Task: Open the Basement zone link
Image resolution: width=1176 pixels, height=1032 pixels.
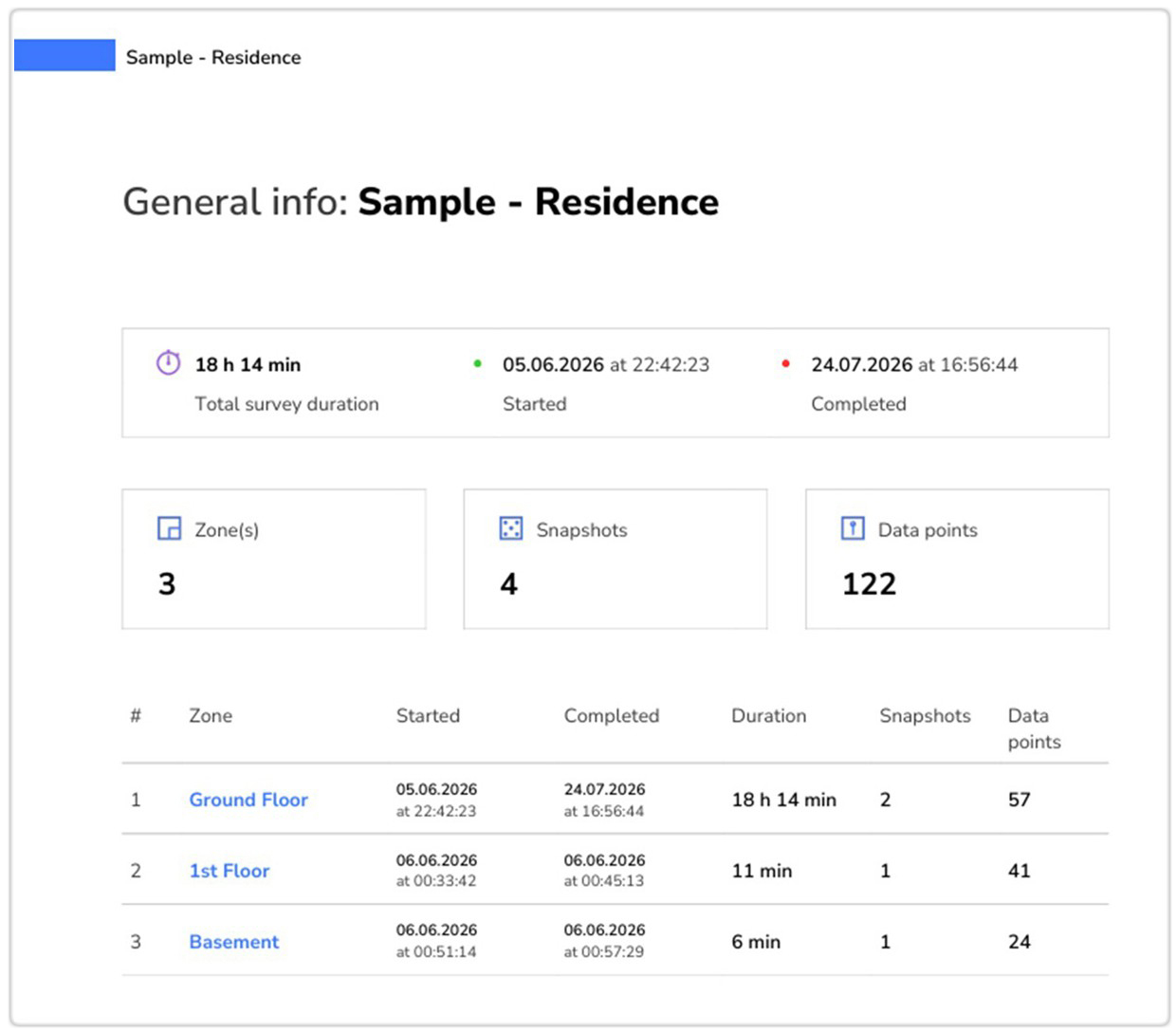Action: (x=234, y=942)
